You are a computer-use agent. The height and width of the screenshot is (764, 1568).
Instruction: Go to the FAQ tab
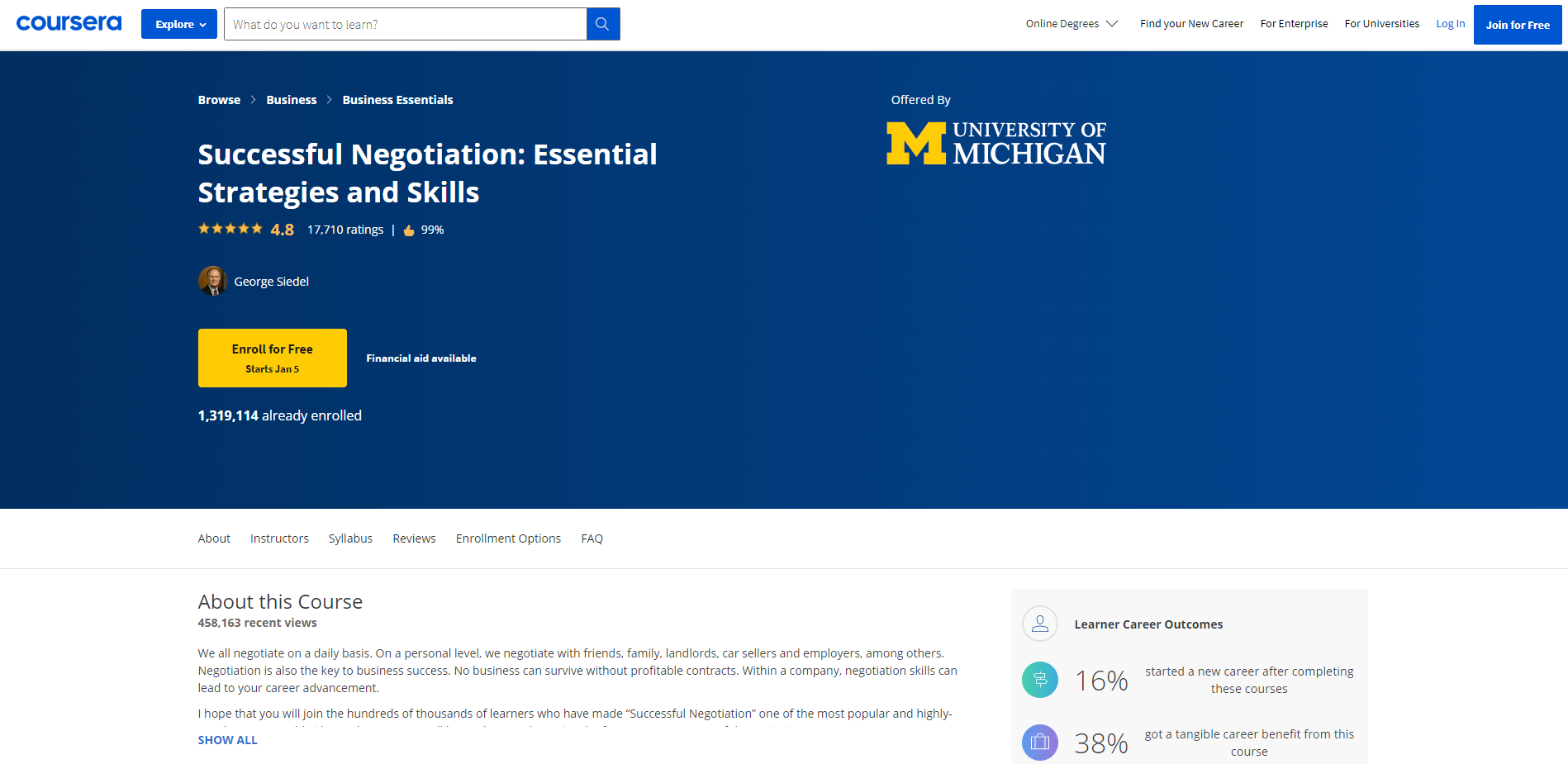coord(592,539)
